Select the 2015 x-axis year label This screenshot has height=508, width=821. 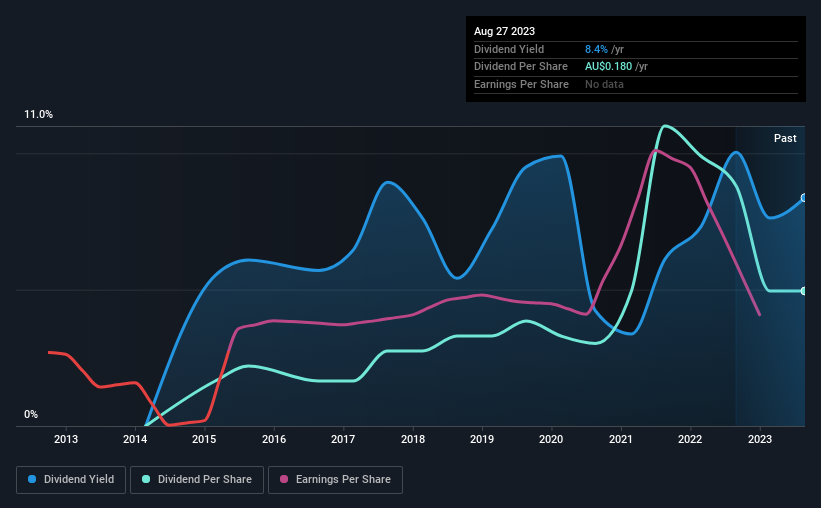(204, 439)
